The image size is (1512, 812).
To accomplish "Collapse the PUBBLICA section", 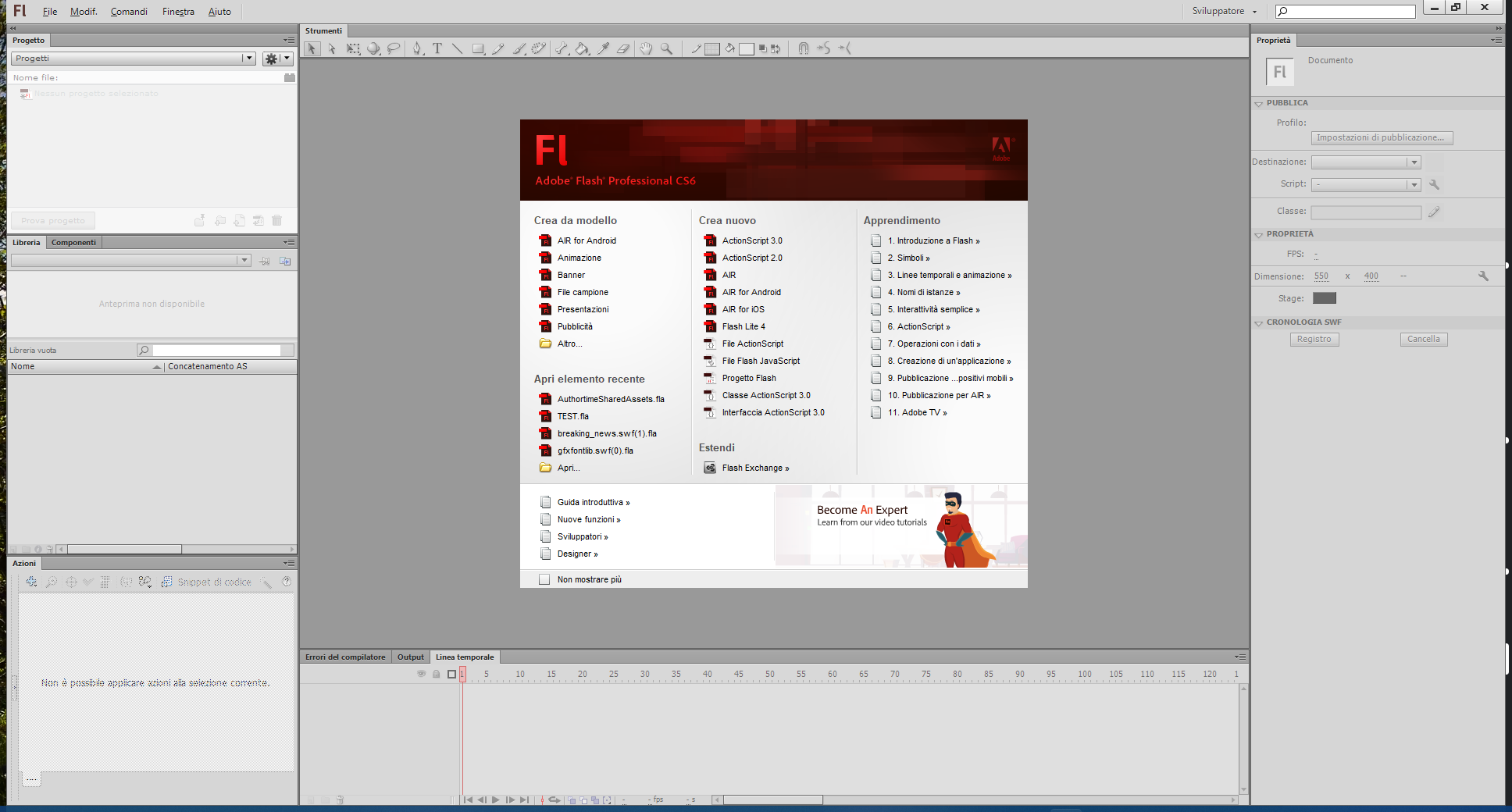I will coord(1258,103).
